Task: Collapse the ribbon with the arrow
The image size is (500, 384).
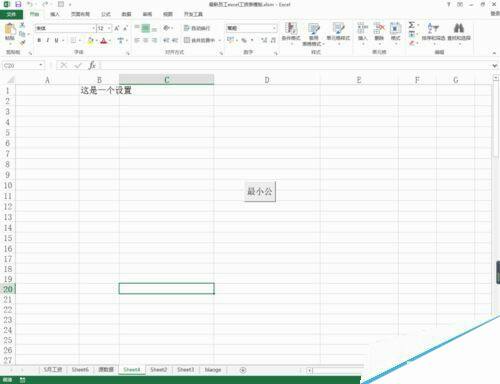Action: click(494, 53)
